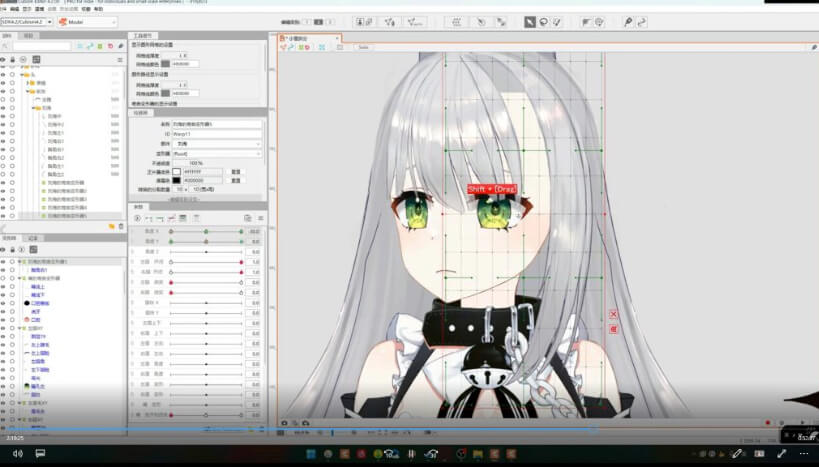The height and width of the screenshot is (467, 819).
Task: Select edit level 3 button
Action: click(x=330, y=22)
